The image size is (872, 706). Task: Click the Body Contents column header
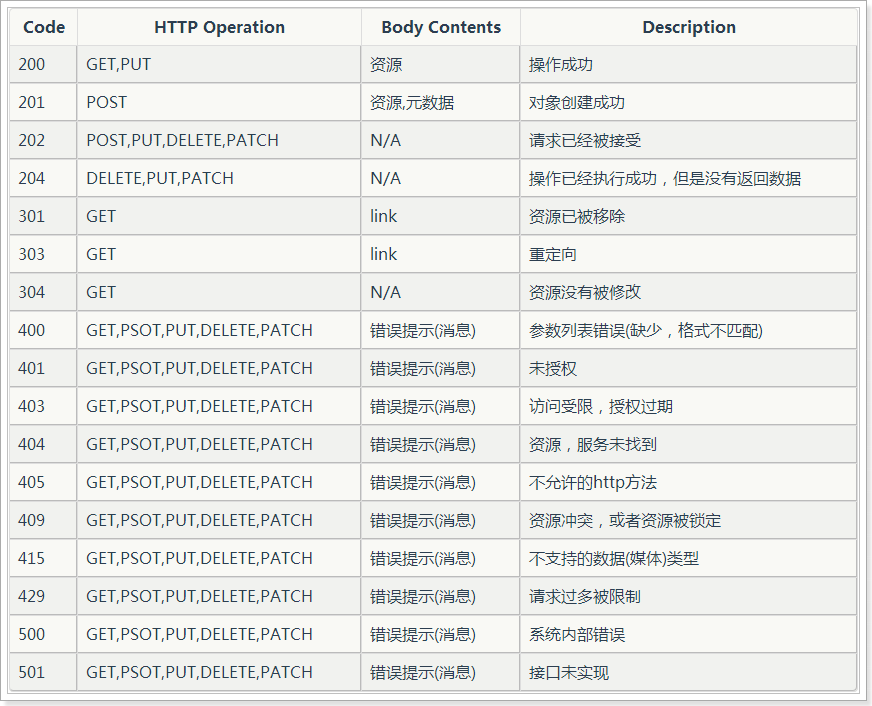pos(440,27)
